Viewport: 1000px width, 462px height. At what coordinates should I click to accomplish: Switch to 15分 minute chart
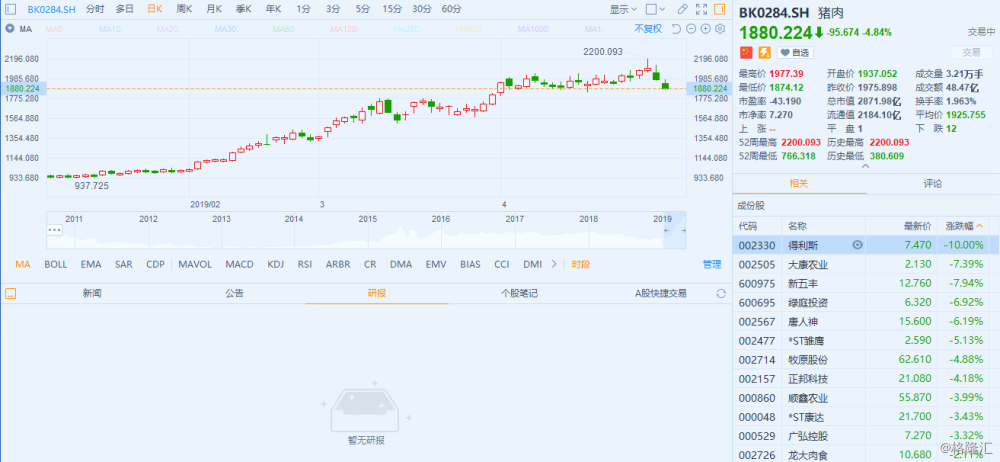(x=392, y=10)
